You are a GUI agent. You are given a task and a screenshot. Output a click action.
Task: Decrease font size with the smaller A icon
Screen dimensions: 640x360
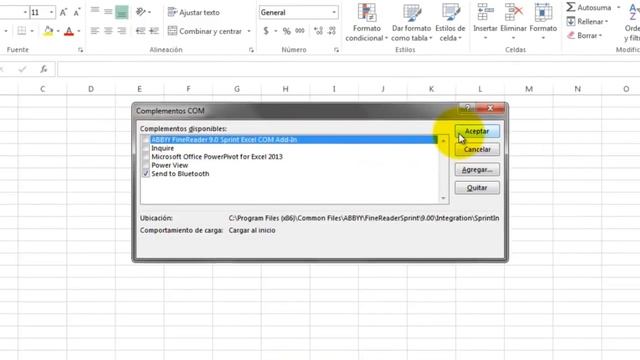tap(77, 13)
